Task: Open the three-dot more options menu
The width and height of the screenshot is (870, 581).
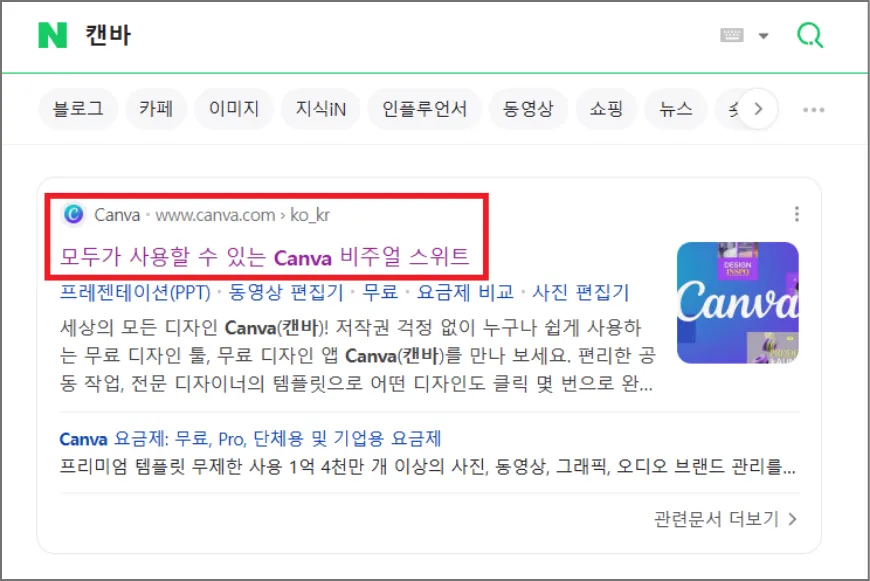Action: (x=813, y=110)
